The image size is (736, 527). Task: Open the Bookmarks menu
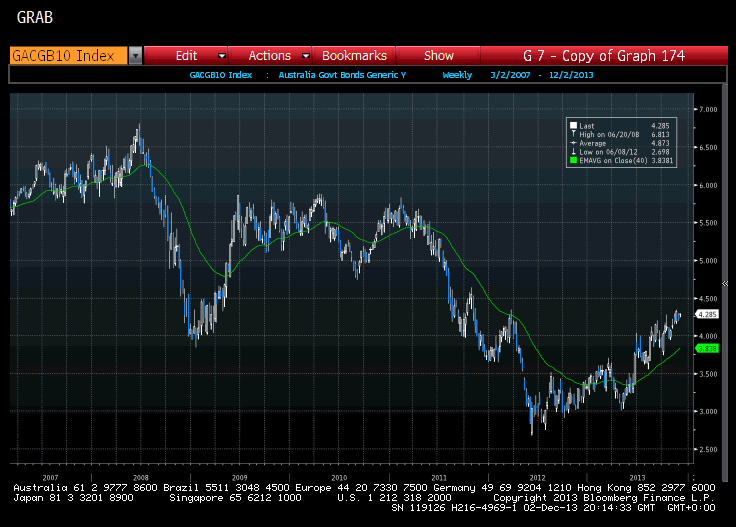(354, 56)
